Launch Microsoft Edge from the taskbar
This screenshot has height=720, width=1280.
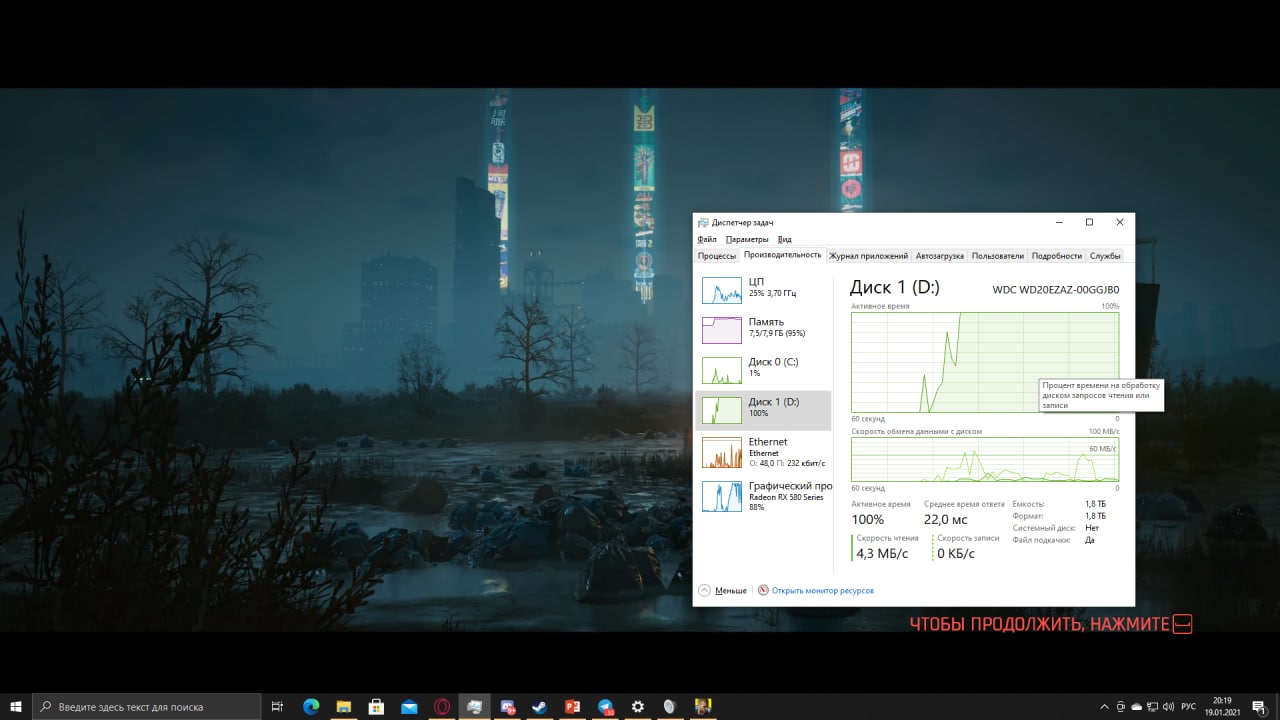pyautogui.click(x=311, y=706)
